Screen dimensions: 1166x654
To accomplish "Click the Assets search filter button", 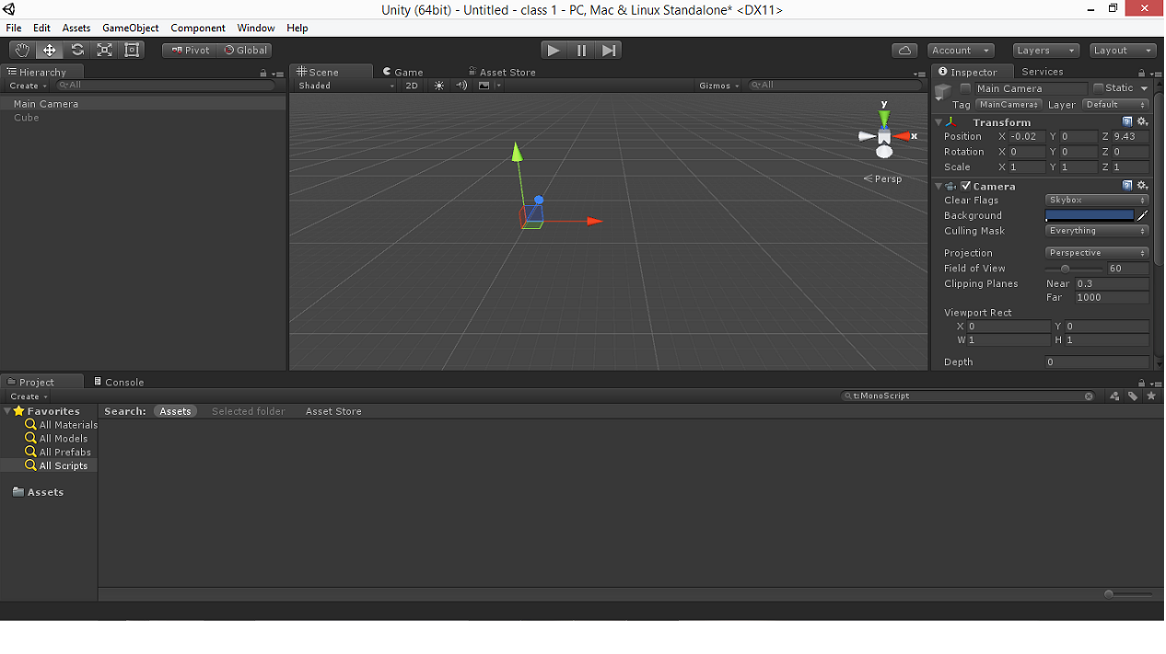I will pos(175,411).
